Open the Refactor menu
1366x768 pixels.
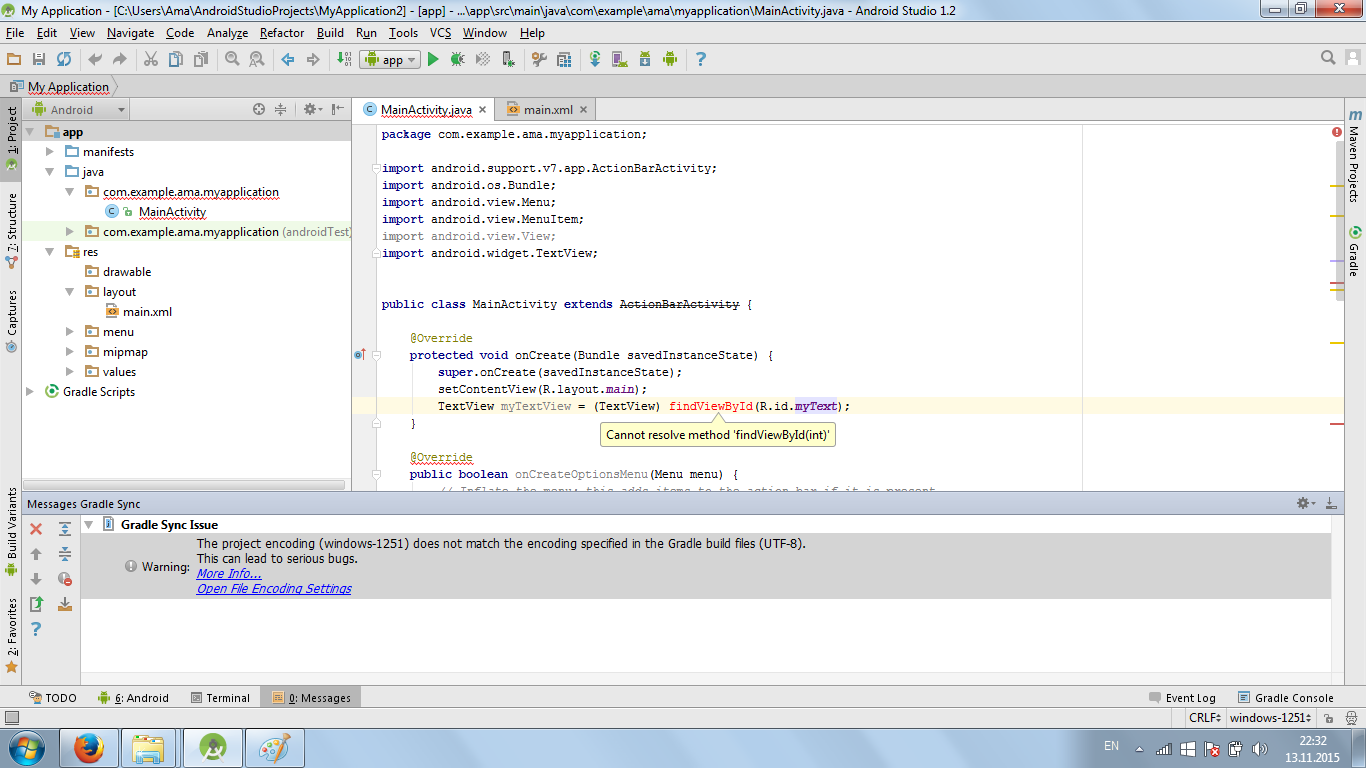tap(282, 33)
